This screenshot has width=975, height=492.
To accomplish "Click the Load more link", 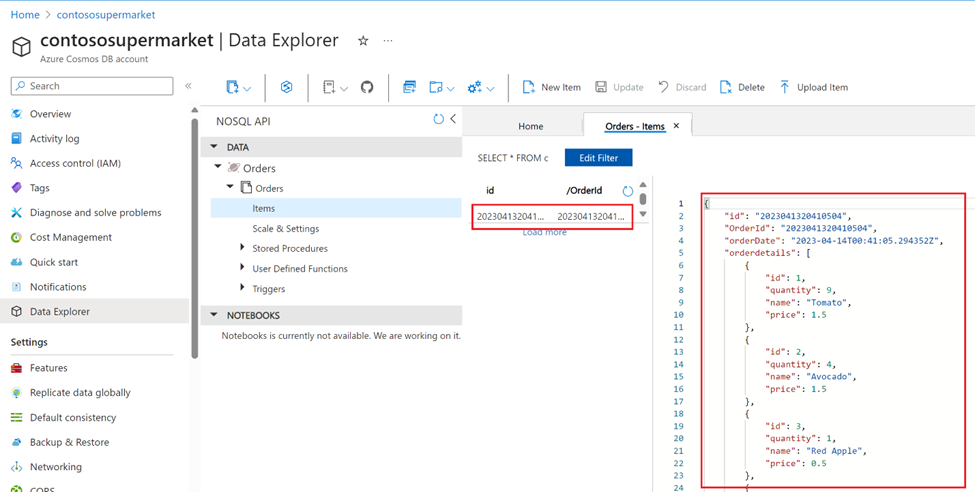I will pyautogui.click(x=544, y=232).
